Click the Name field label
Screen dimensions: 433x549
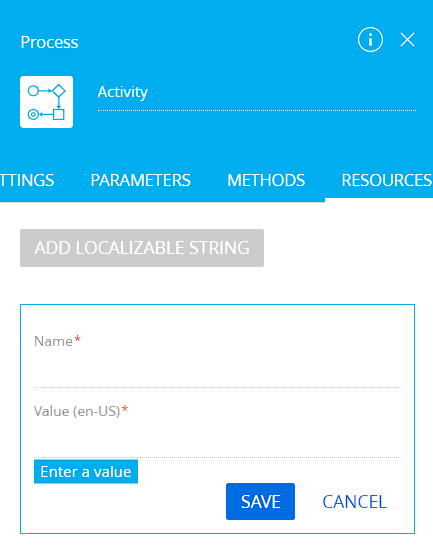[53, 341]
